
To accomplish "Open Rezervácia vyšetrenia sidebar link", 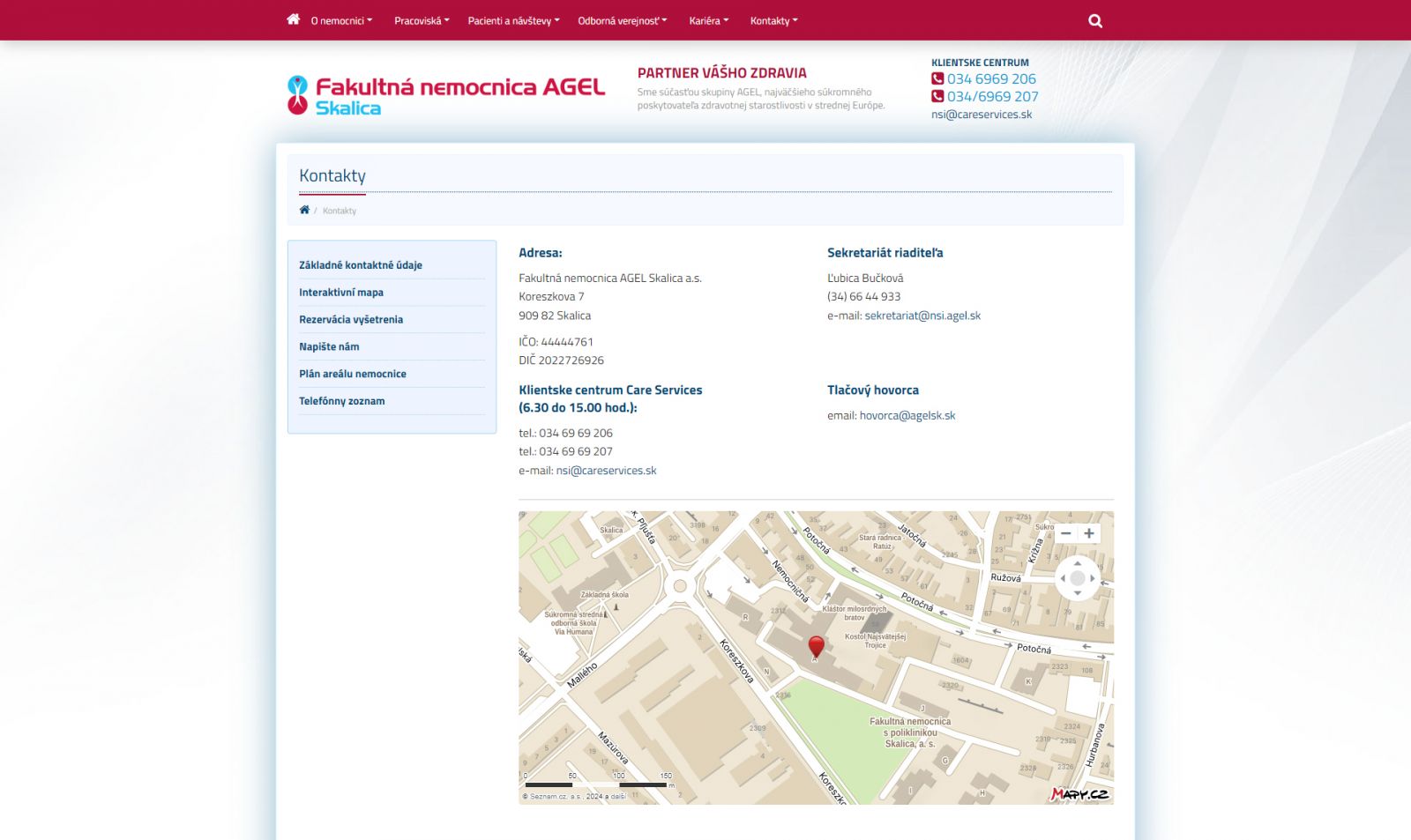I will (x=351, y=320).
